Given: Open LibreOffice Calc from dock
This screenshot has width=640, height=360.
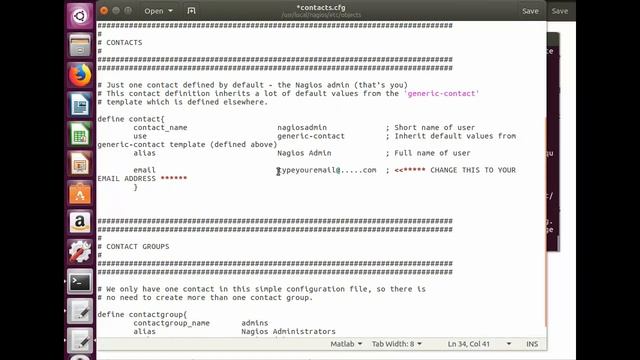Looking at the screenshot, I should tap(80, 134).
